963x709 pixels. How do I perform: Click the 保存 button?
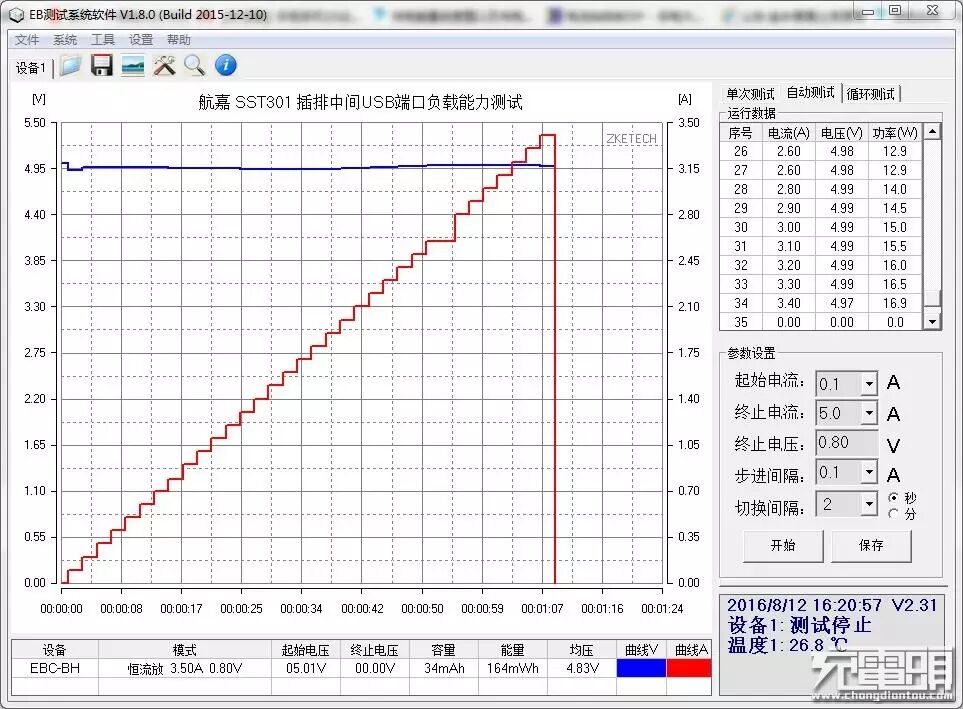(871, 546)
